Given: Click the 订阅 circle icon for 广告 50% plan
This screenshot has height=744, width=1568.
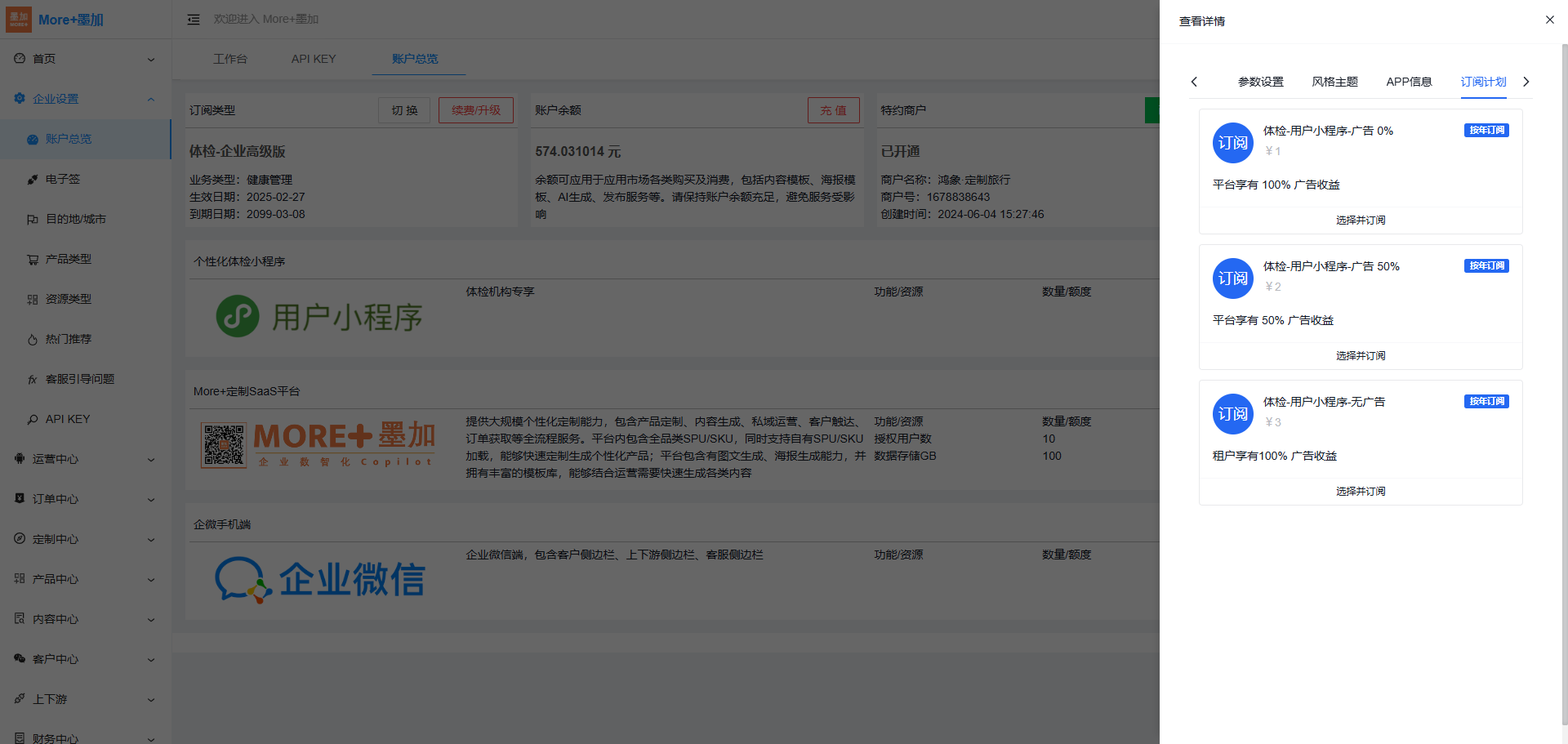Looking at the screenshot, I should (x=1232, y=278).
